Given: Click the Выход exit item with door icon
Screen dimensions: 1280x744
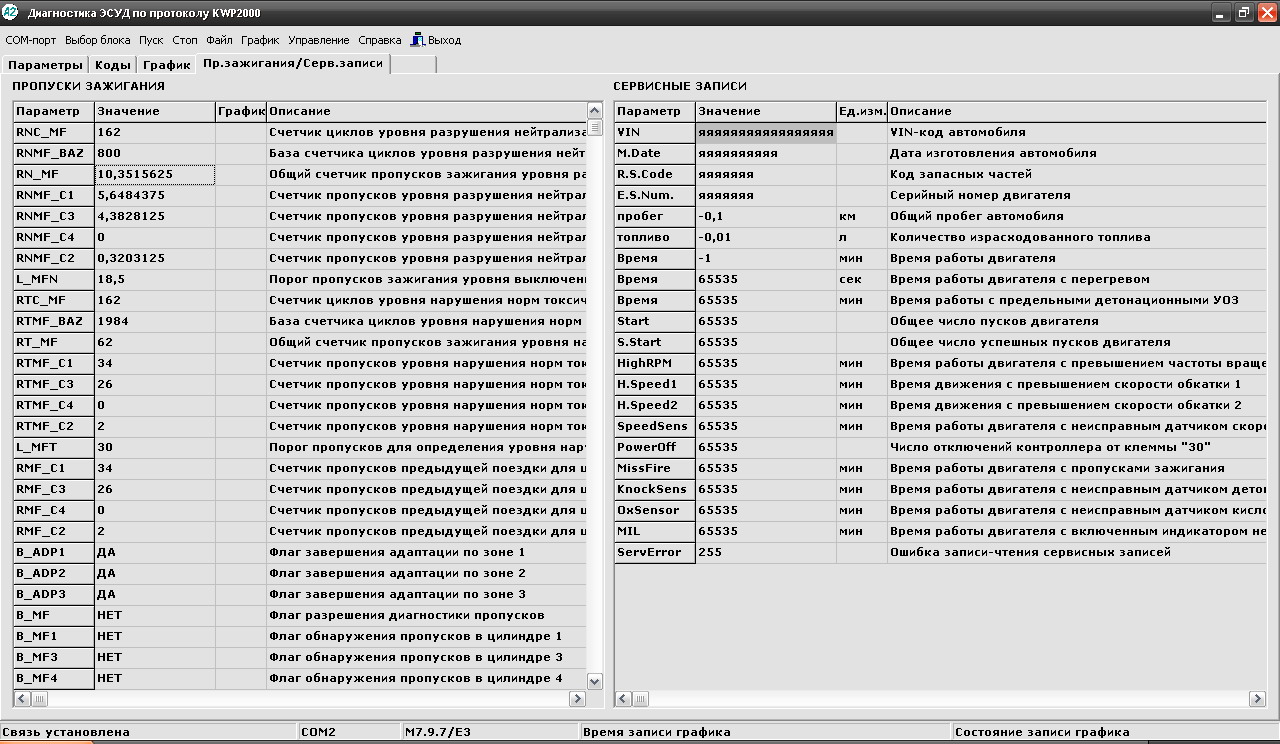Looking at the screenshot, I should [436, 40].
